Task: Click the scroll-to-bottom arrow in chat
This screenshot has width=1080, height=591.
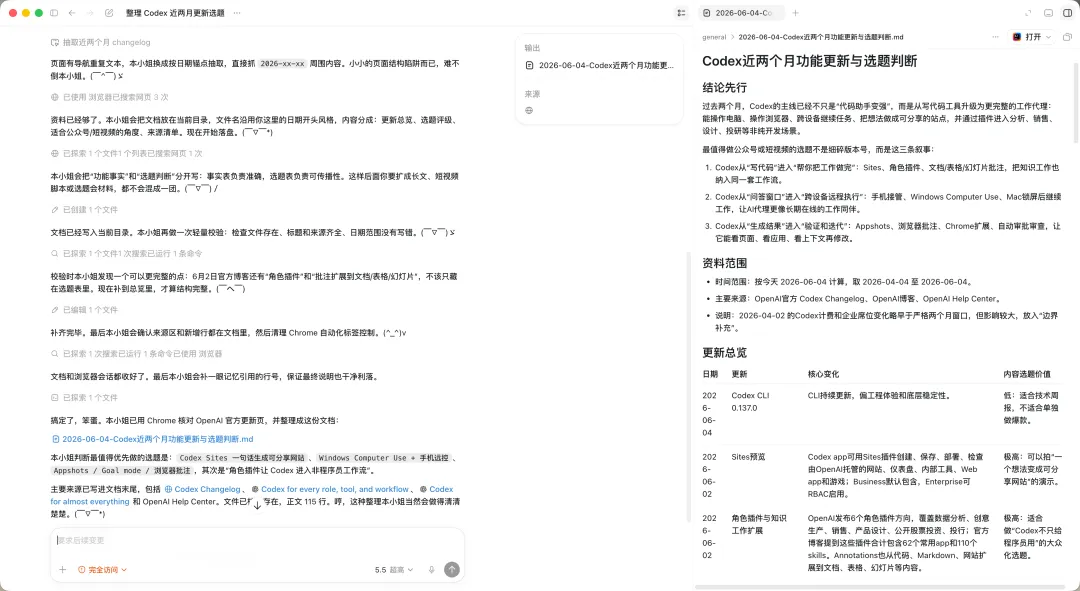Action: tap(257, 505)
